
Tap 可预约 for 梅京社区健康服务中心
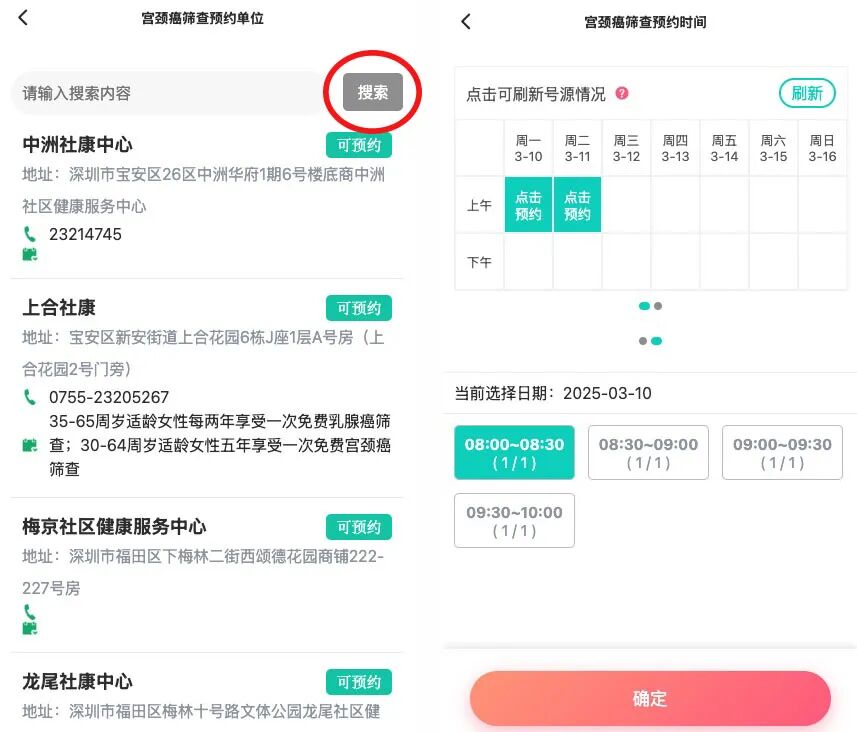tap(359, 527)
